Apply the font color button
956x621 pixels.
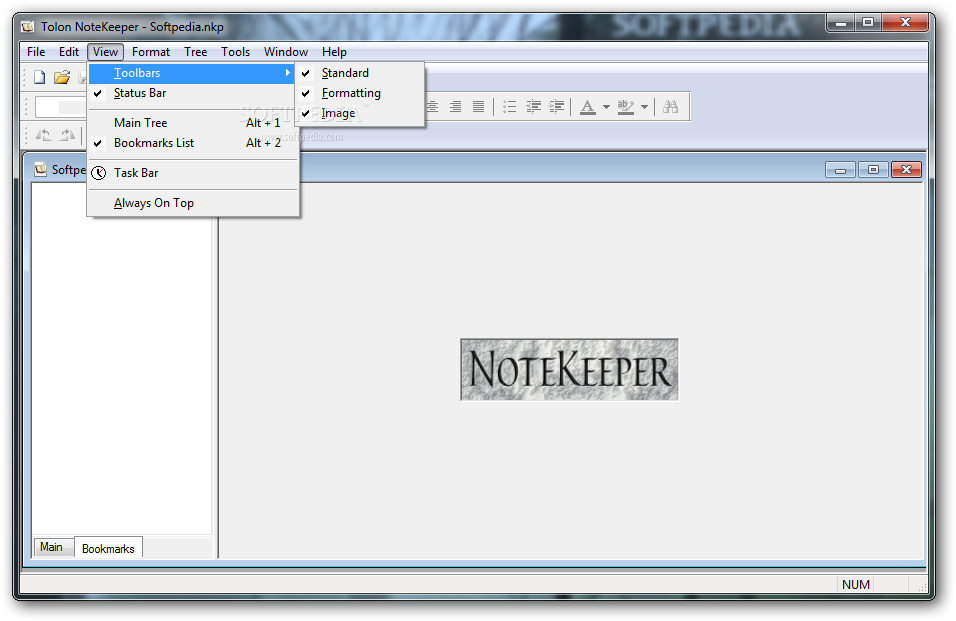[588, 107]
